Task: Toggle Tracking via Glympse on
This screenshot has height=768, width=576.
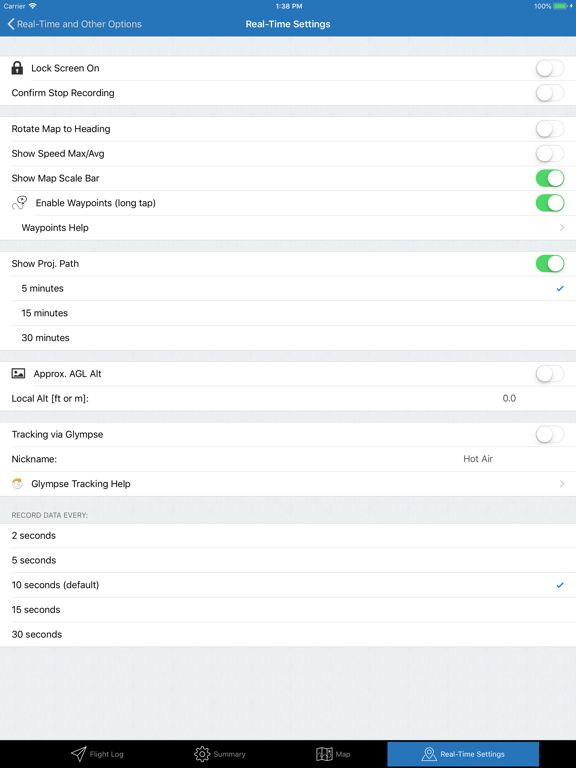Action: 550,434
